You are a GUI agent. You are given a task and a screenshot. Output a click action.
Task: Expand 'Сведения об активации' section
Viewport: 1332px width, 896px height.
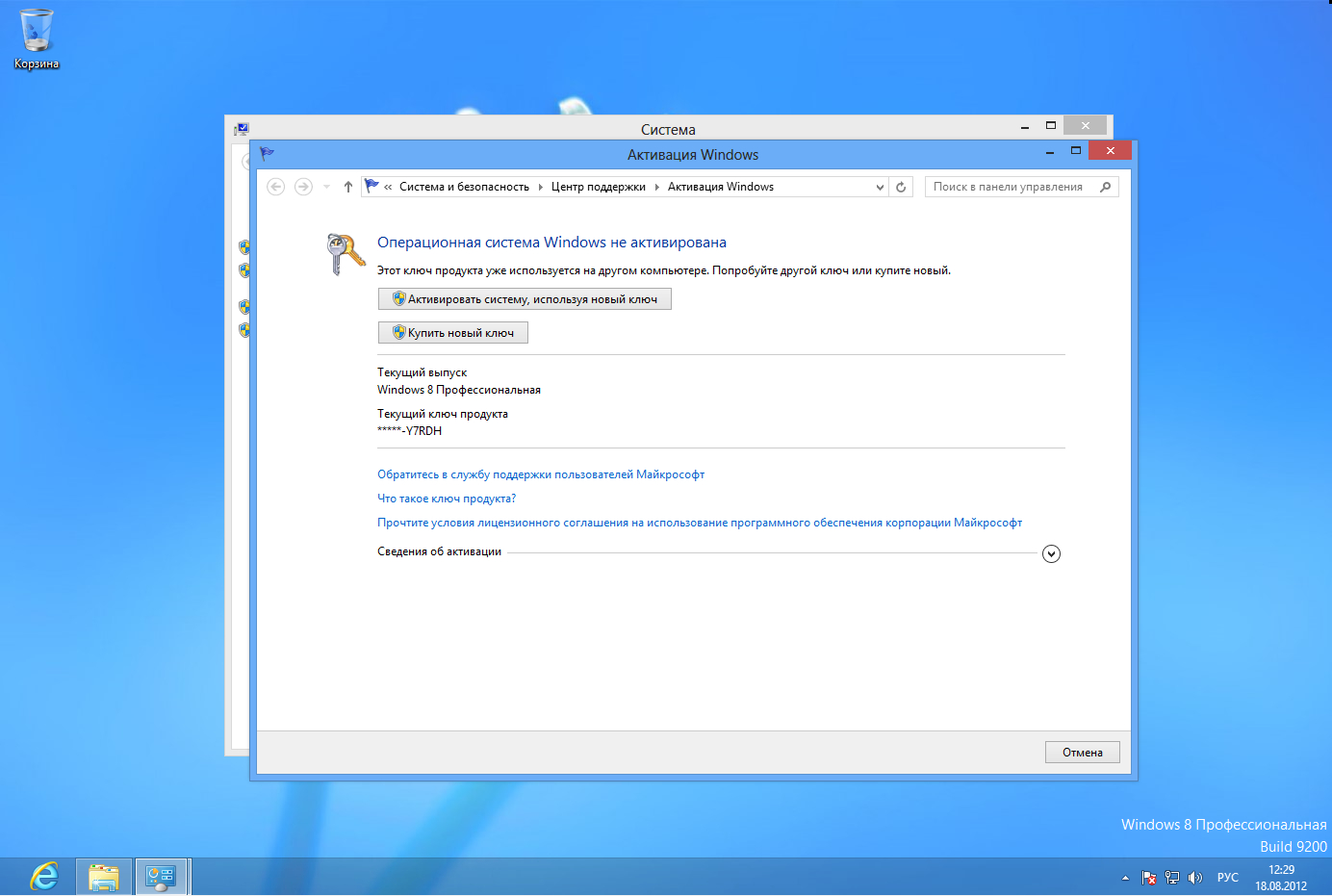pos(1051,553)
